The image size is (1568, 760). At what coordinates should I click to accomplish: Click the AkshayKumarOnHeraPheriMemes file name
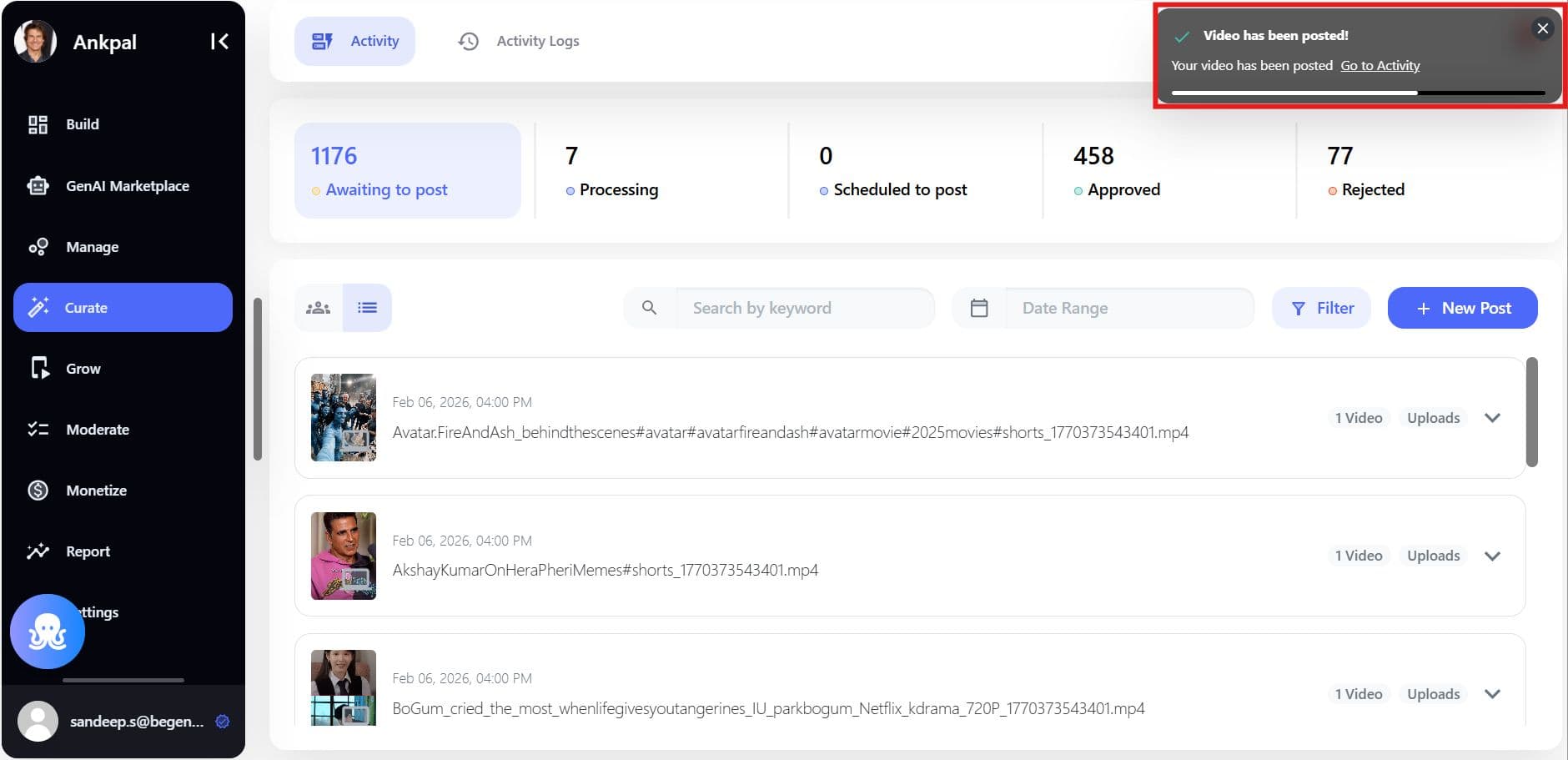tap(606, 570)
